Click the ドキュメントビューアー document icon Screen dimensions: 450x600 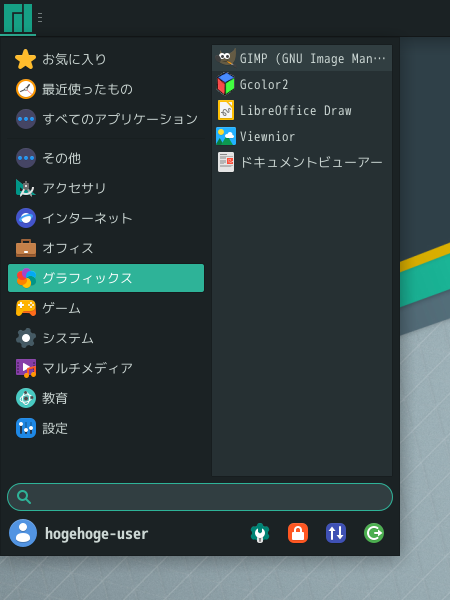click(226, 162)
